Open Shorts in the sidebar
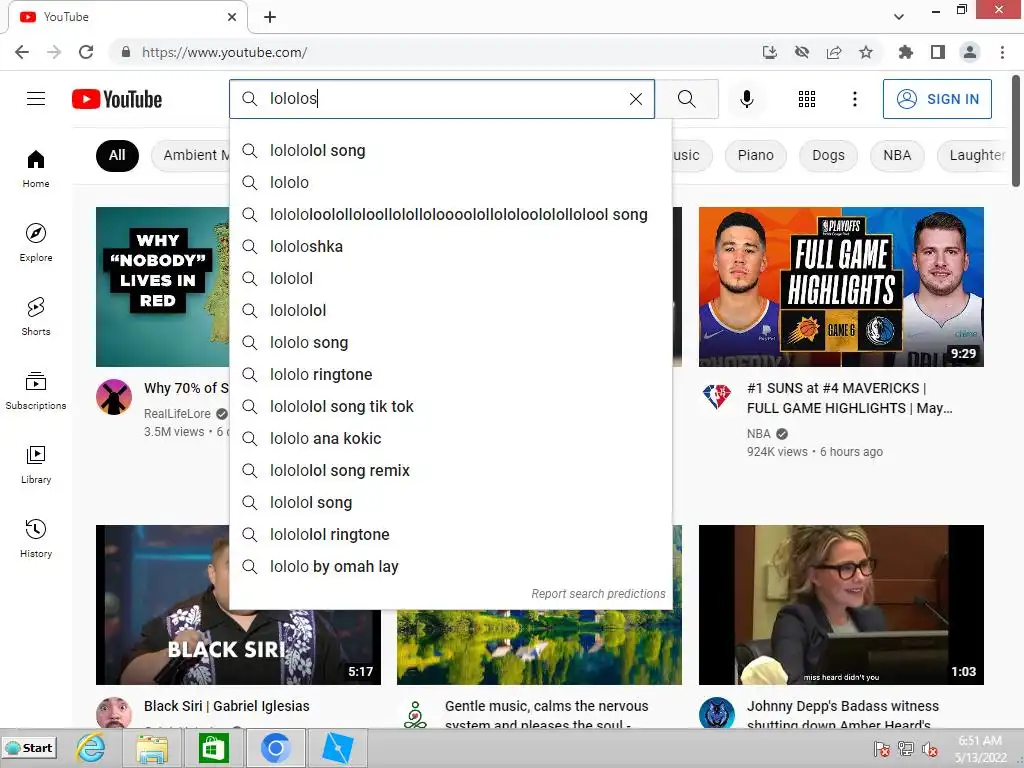 click(x=36, y=317)
